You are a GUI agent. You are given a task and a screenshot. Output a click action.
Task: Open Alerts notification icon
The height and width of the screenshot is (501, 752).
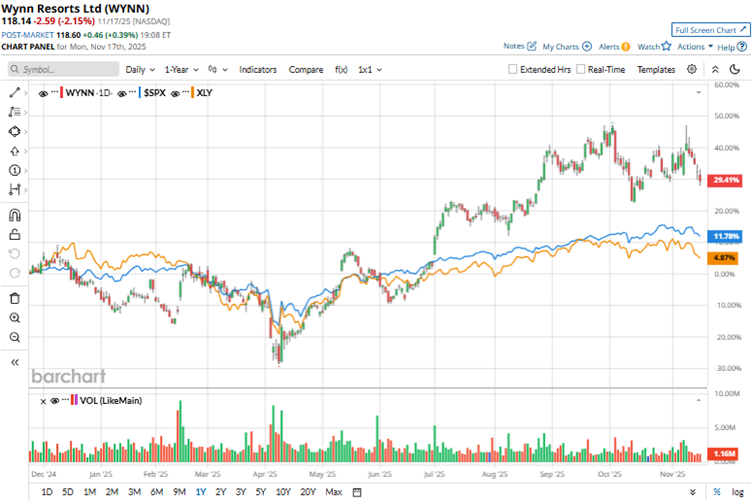pos(625,47)
